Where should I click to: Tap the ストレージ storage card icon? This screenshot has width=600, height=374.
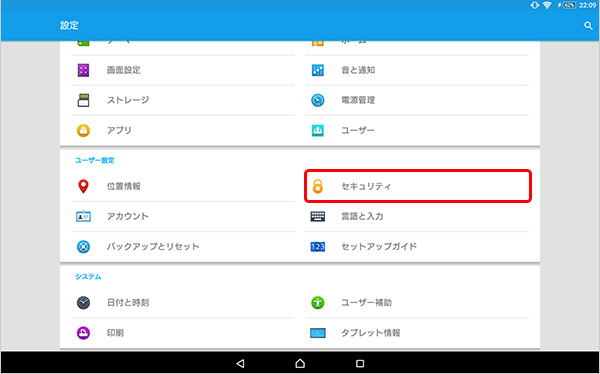(83, 100)
